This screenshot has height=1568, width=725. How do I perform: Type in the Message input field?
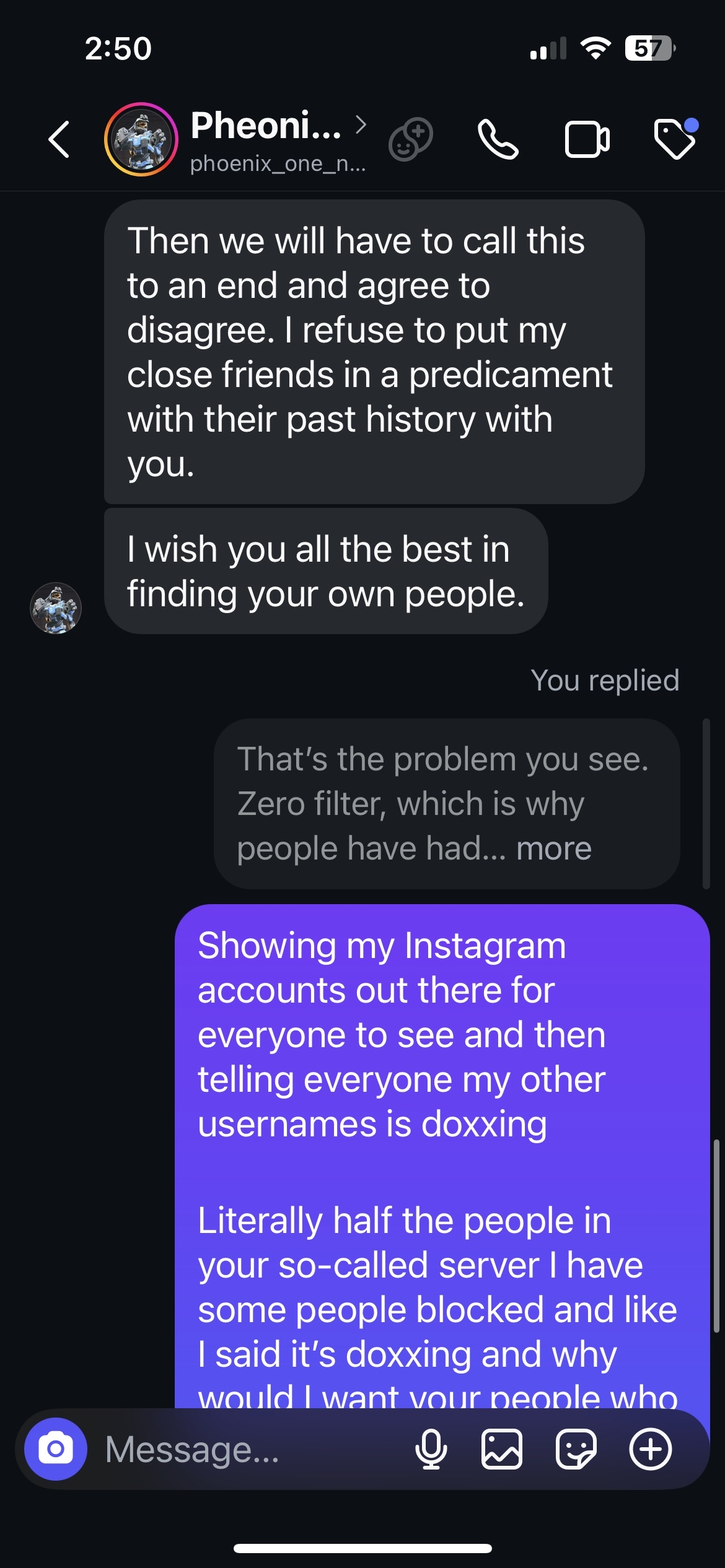[248, 1449]
